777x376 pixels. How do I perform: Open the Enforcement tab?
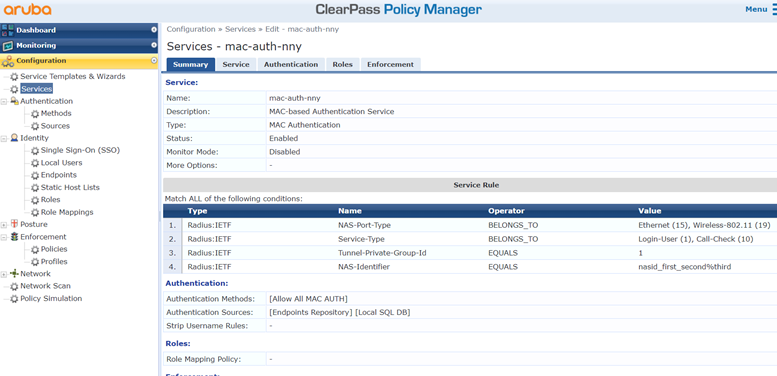coord(390,65)
